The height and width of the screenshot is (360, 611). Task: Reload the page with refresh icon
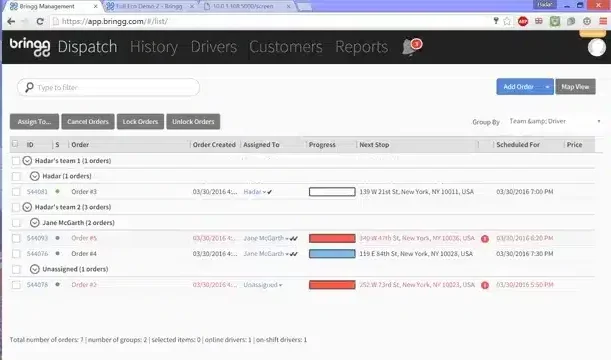[x=40, y=21]
